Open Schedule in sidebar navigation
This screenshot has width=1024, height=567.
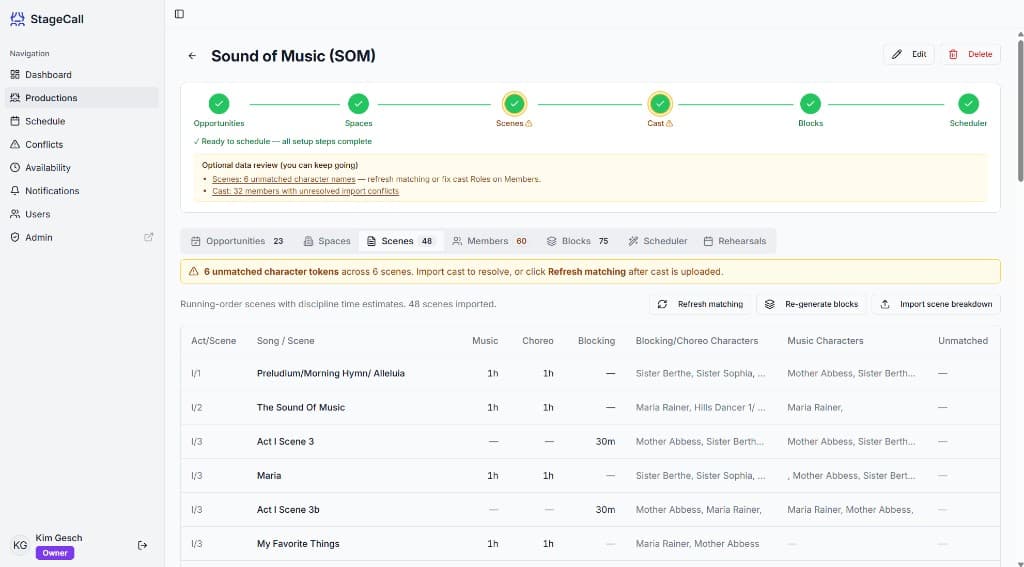(81, 121)
